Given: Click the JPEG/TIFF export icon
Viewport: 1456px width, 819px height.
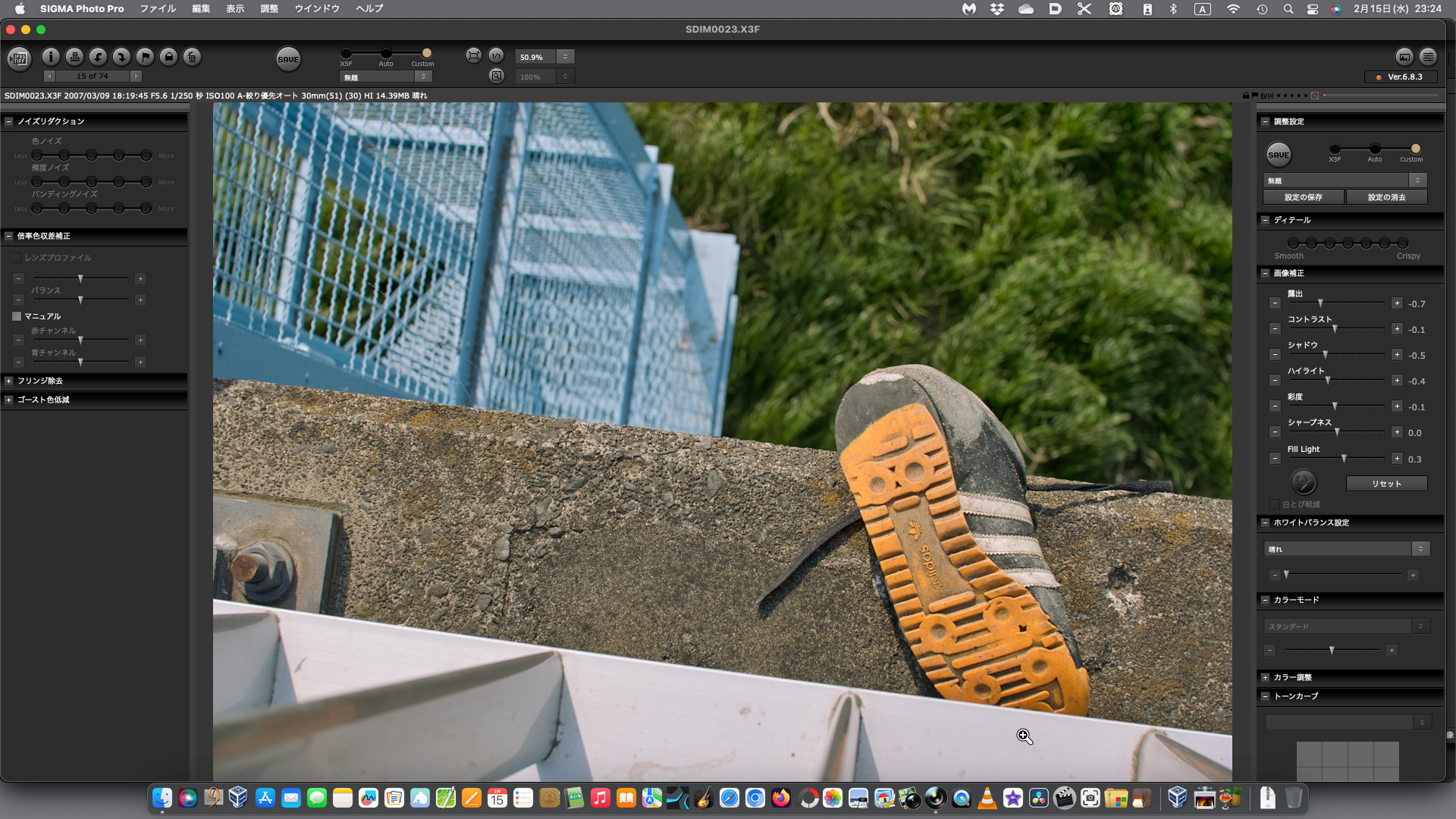Looking at the screenshot, I should [20, 58].
